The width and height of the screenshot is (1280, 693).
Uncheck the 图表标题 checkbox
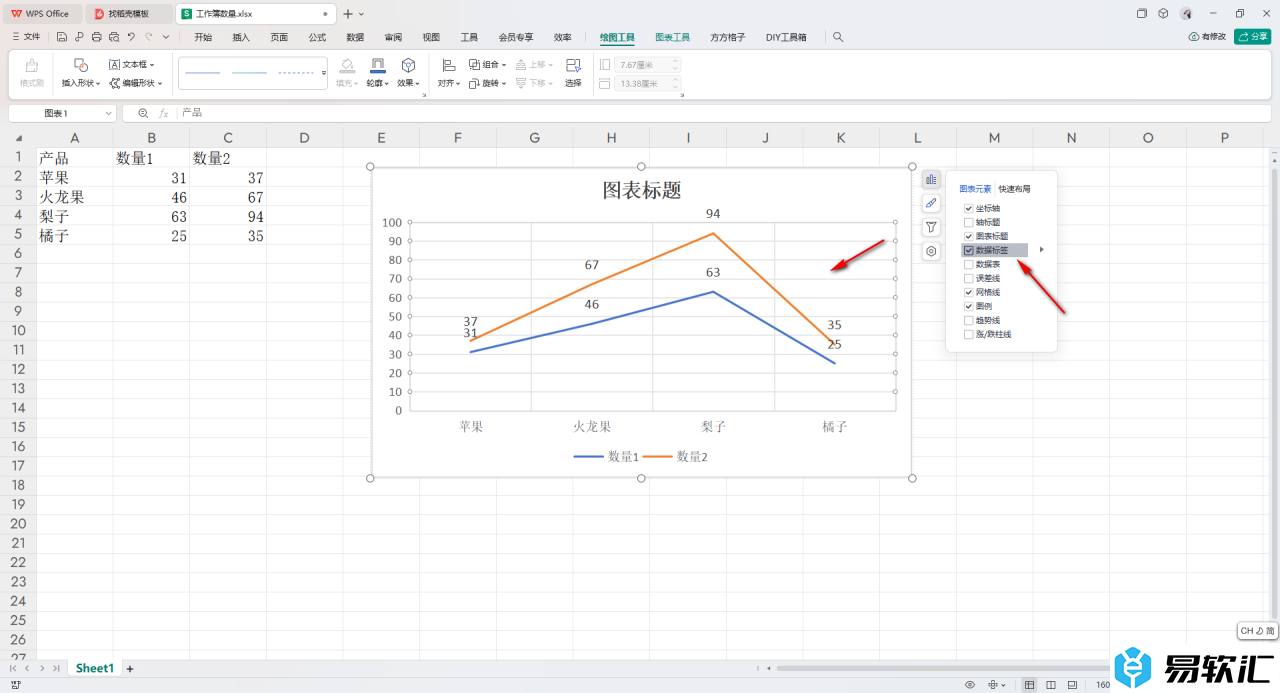click(x=968, y=236)
